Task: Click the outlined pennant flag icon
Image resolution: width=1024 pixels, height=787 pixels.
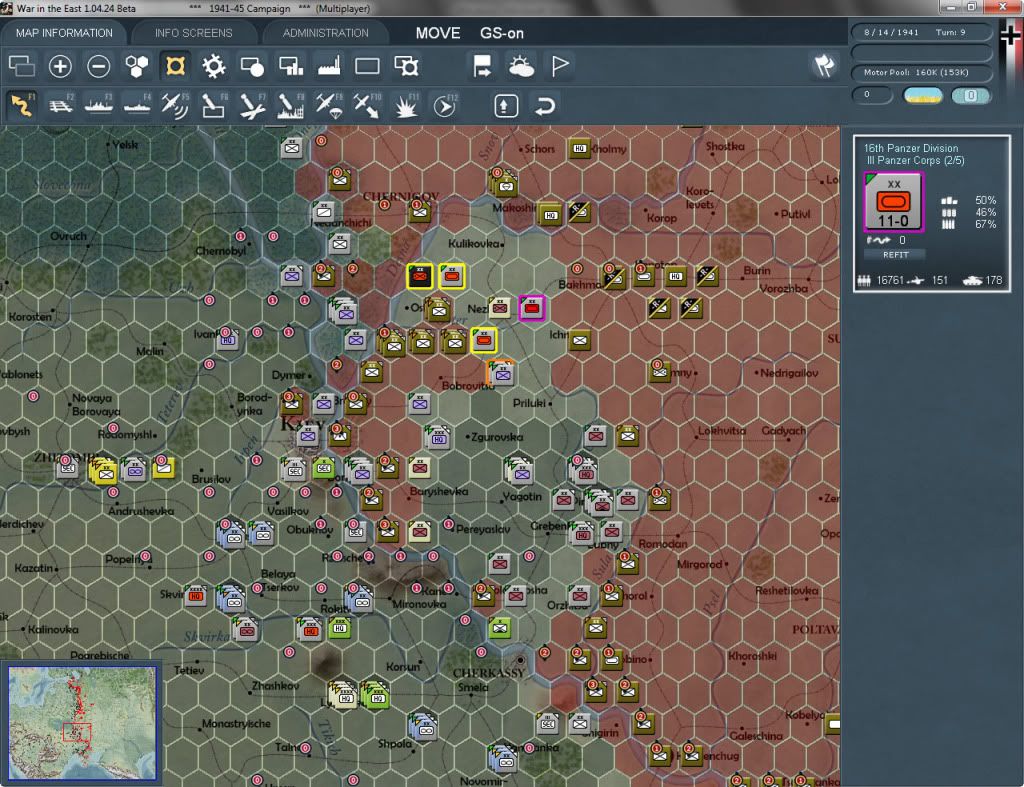Action: [x=560, y=66]
